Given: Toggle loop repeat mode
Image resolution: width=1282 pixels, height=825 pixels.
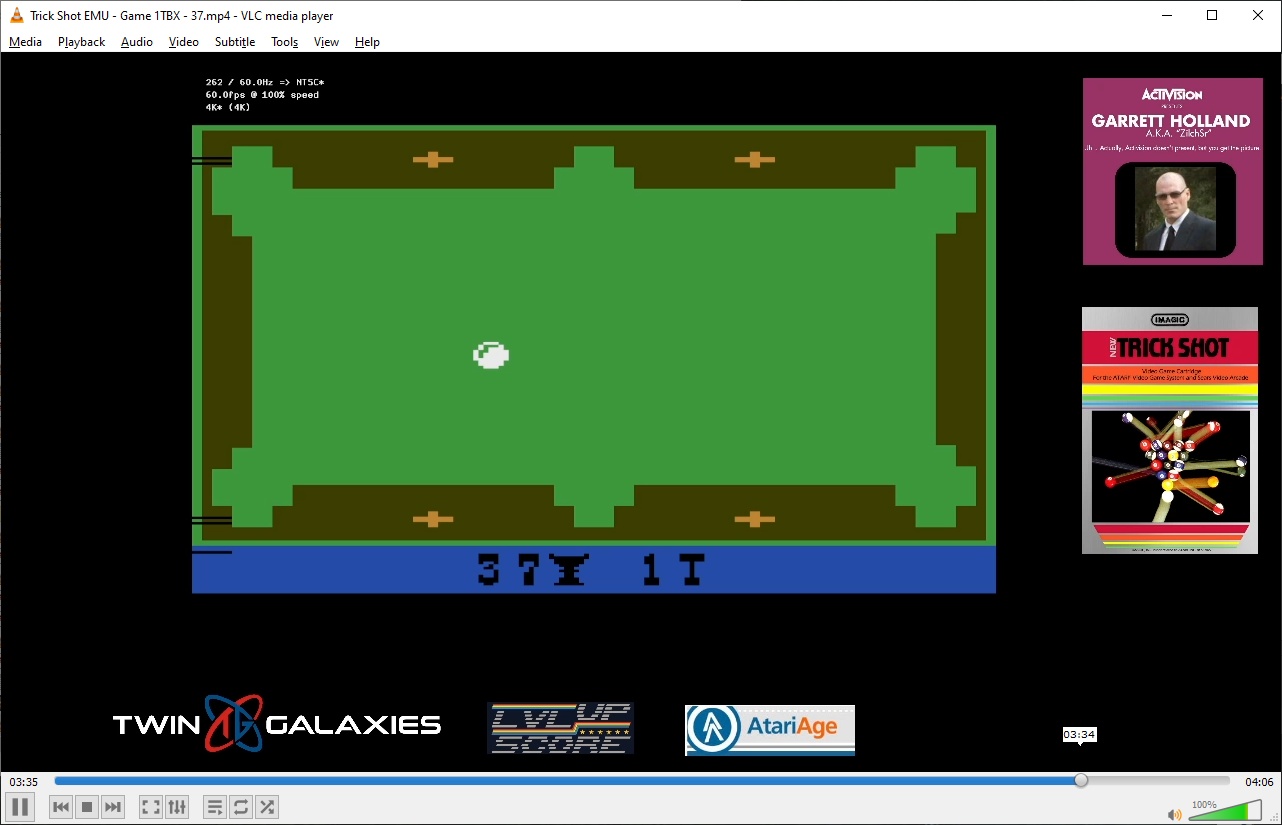Looking at the screenshot, I should (x=240, y=807).
